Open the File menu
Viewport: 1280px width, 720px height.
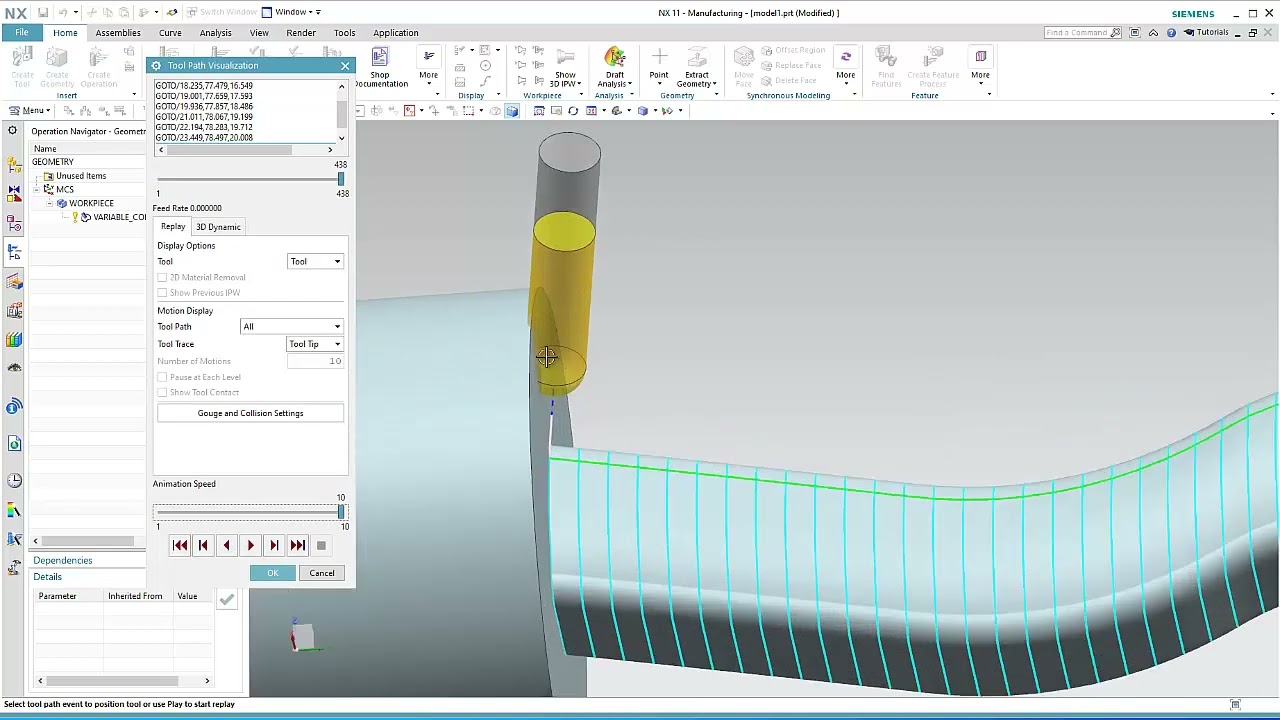pos(21,33)
